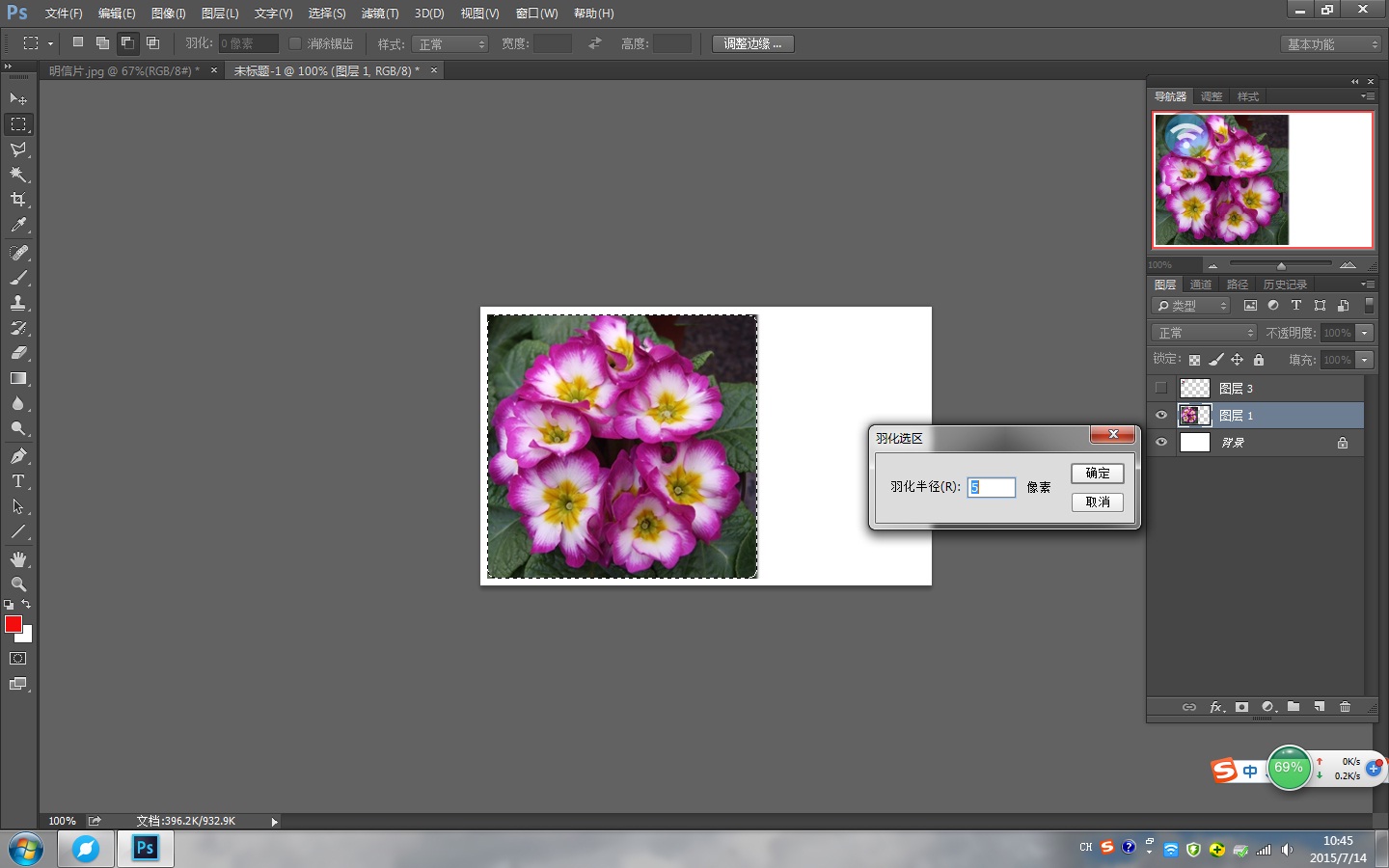Enable the 消除锯齿 checkbox

tap(295, 43)
